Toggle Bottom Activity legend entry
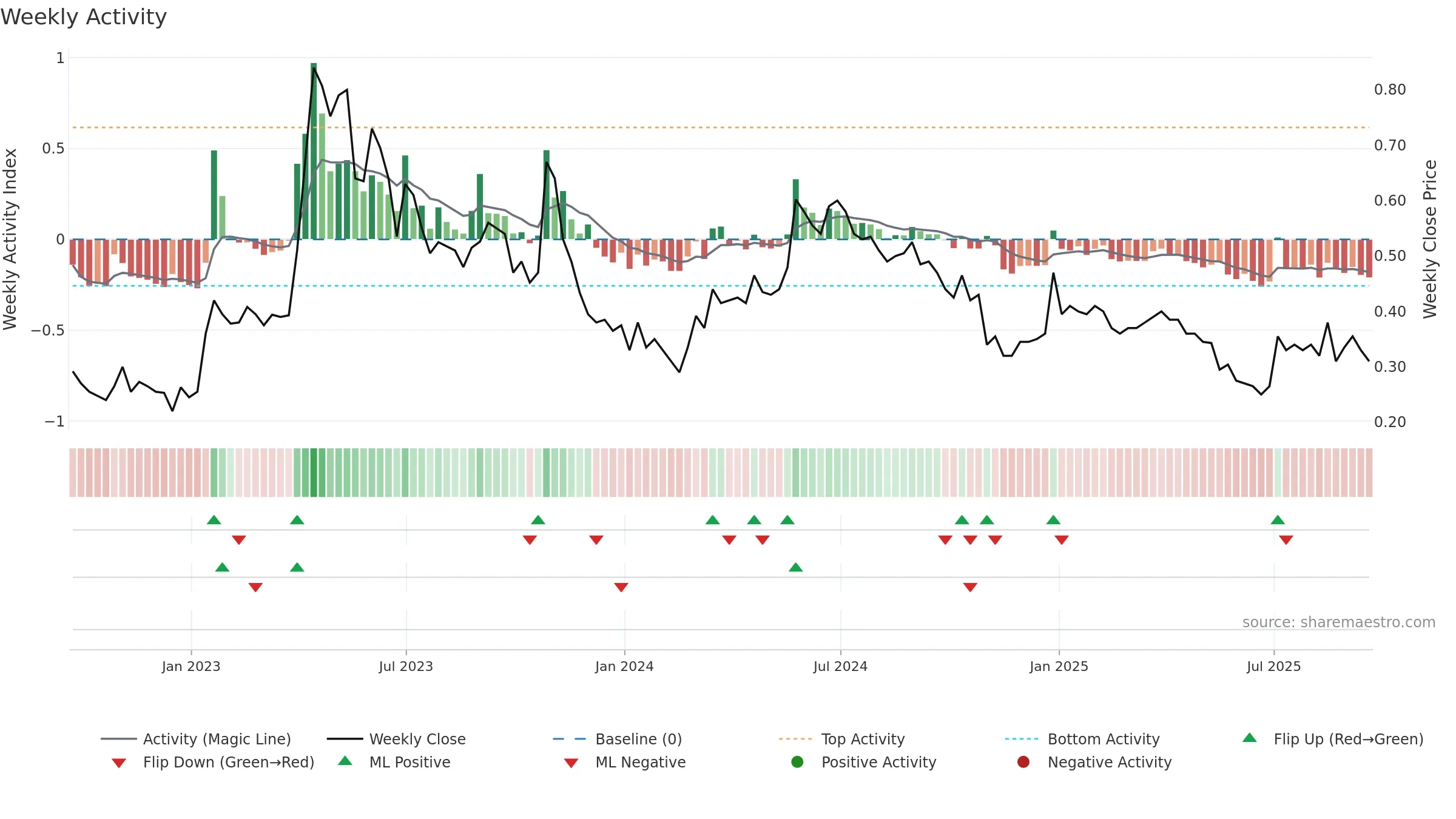 click(x=1082, y=739)
